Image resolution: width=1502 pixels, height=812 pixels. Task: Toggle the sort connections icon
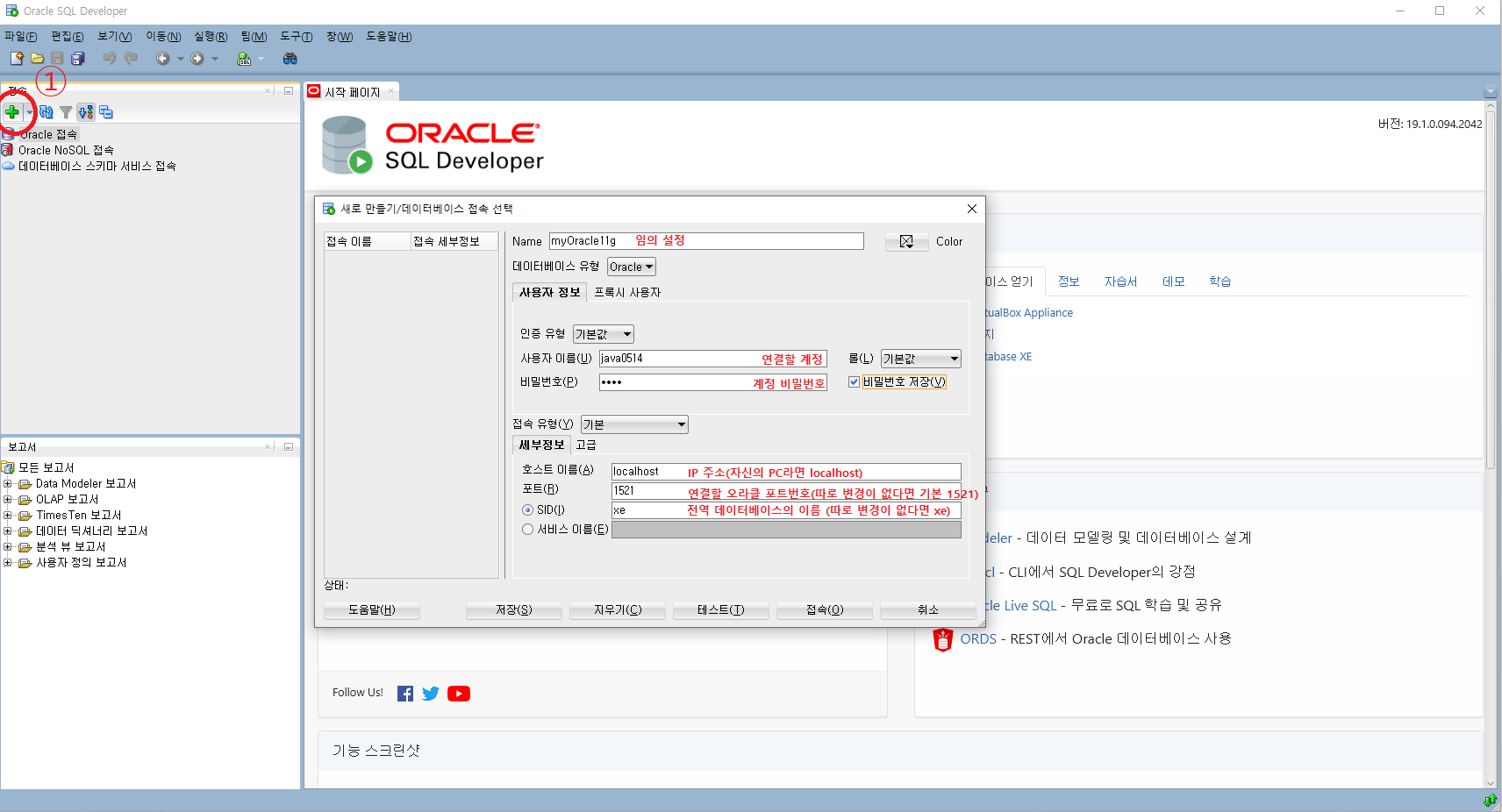pyautogui.click(x=85, y=112)
